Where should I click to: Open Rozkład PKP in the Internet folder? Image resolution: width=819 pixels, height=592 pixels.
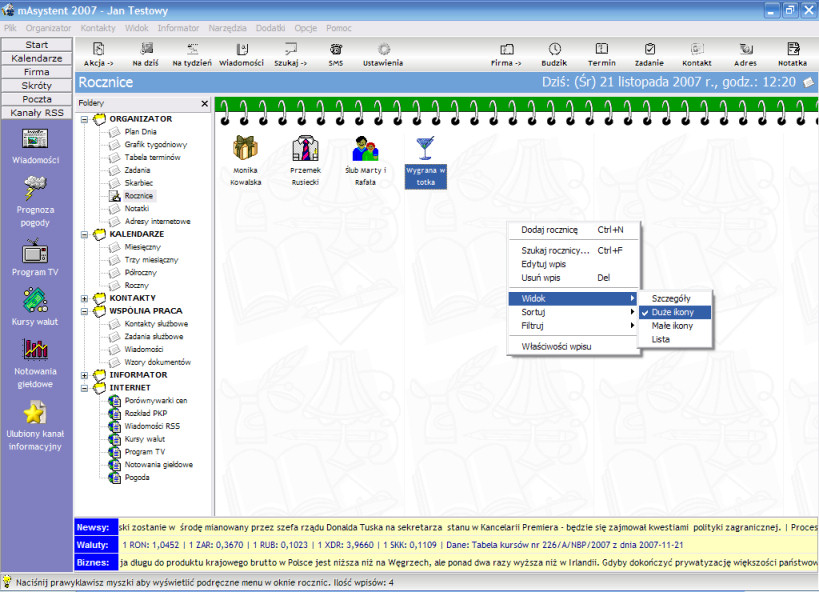pyautogui.click(x=145, y=413)
